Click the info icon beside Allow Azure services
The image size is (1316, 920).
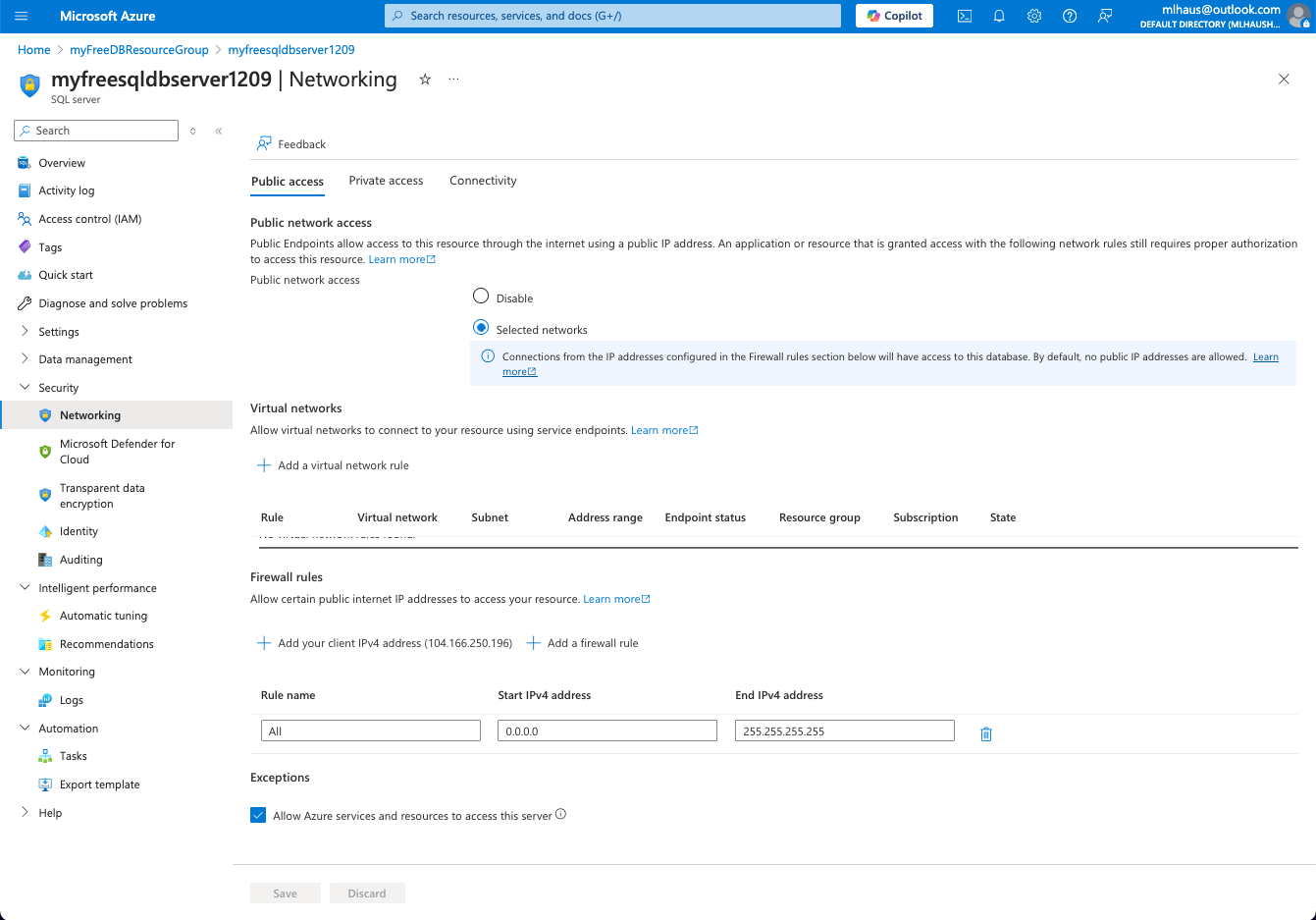[560, 814]
